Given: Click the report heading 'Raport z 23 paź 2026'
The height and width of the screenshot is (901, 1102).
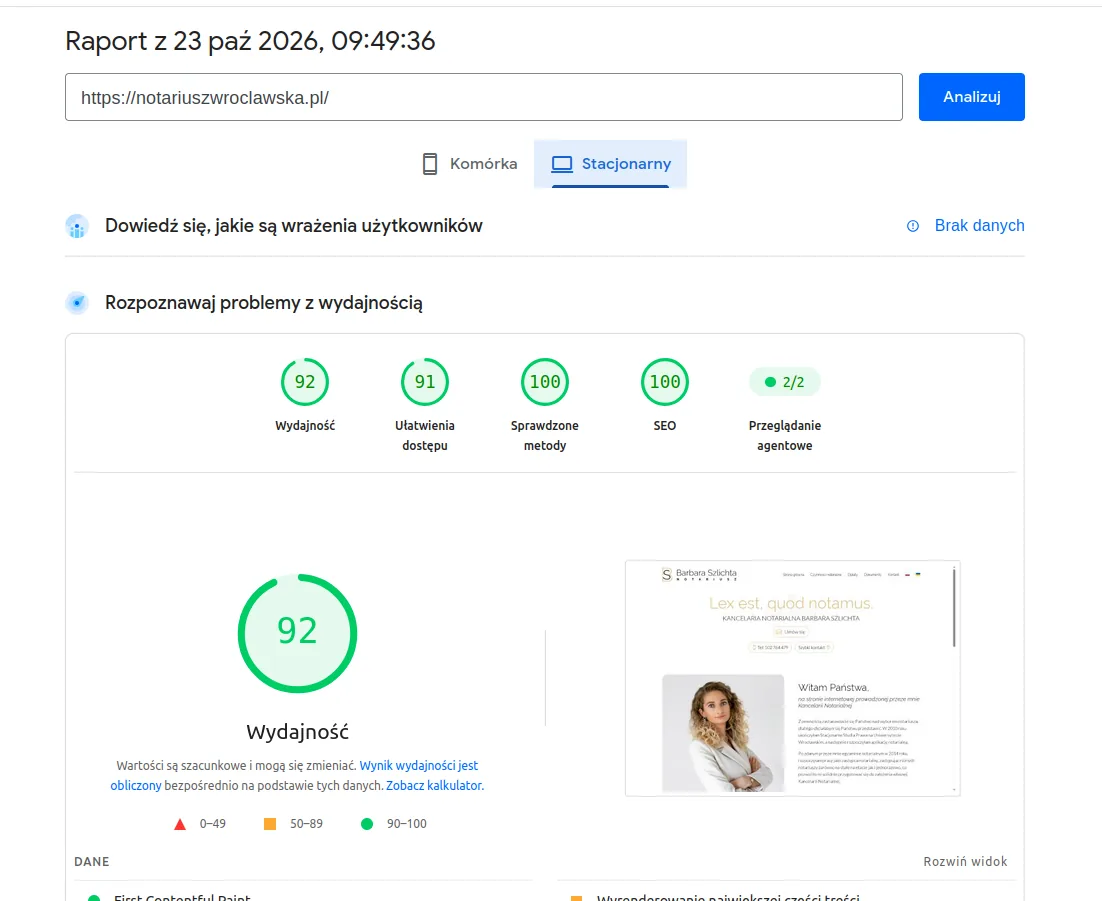Looking at the screenshot, I should (250, 41).
